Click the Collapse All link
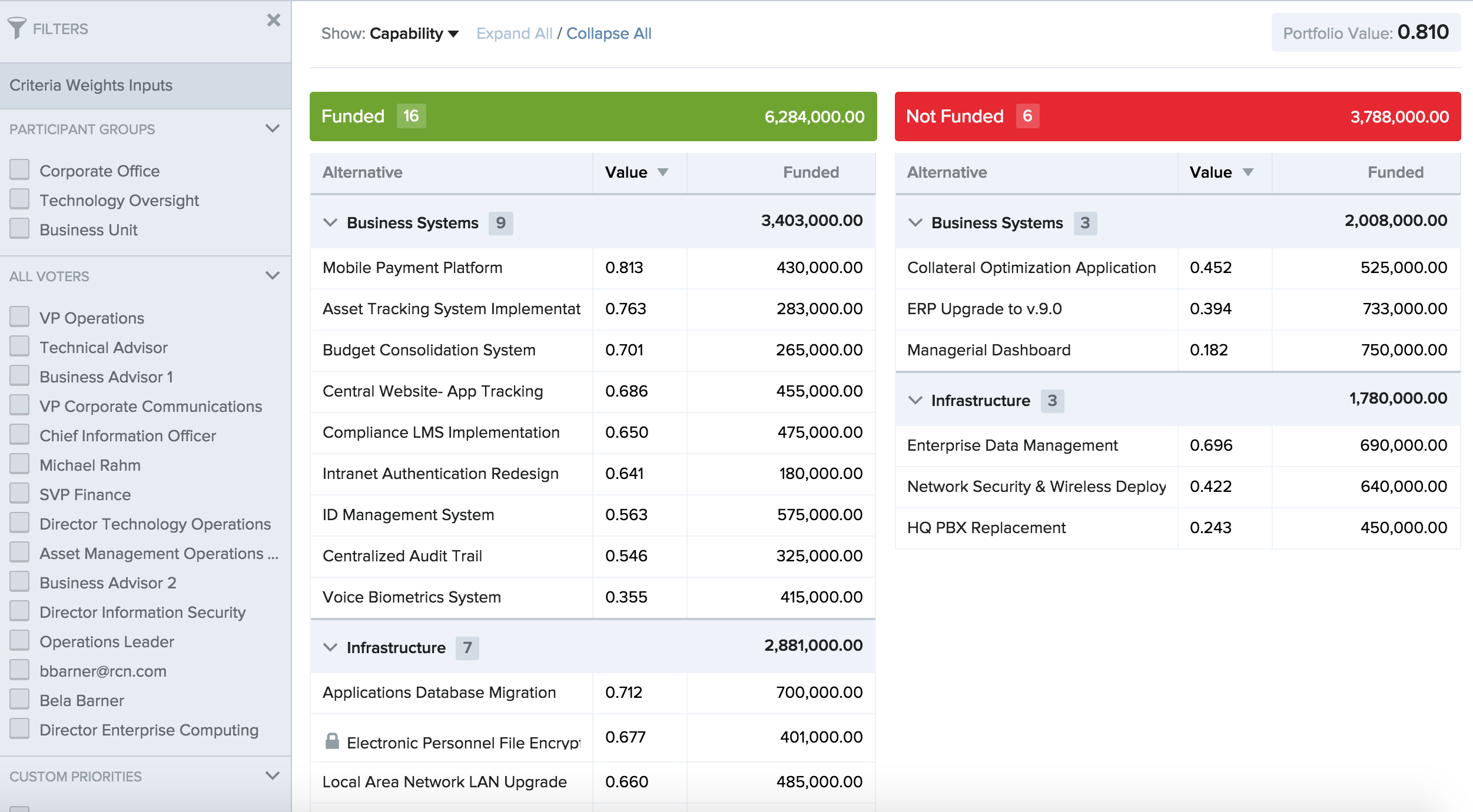The image size is (1473, 812). pos(609,34)
